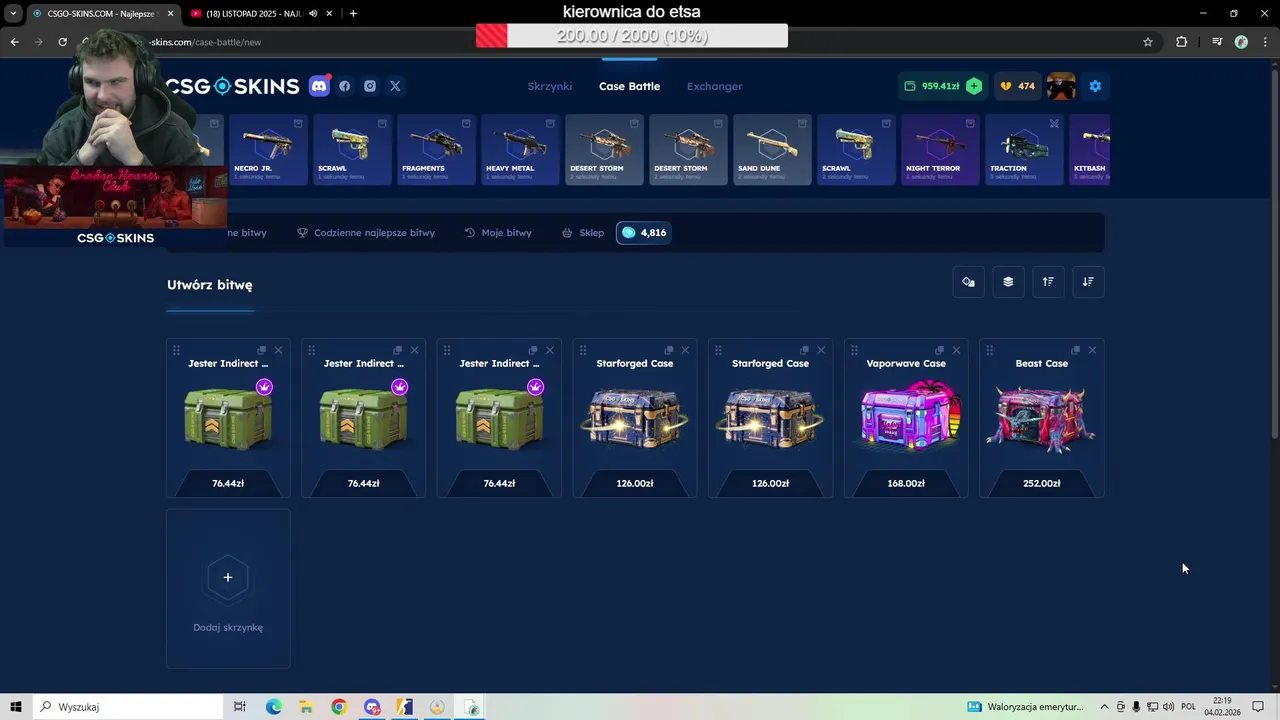The image size is (1280, 720).
Task: Add a case with Dodaj skrzynkę
Action: [x=228, y=589]
